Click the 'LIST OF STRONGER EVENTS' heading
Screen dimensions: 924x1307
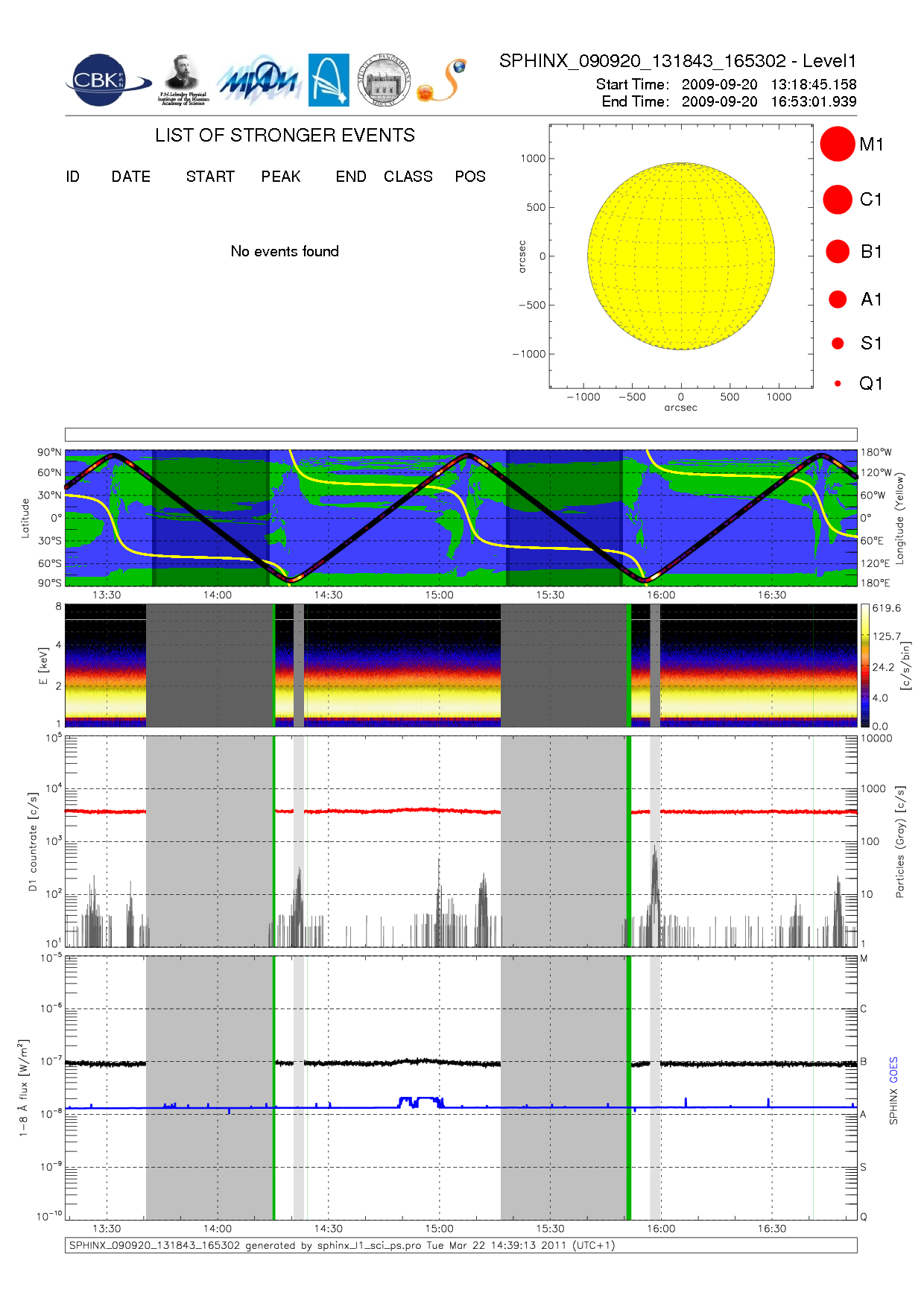pyautogui.click(x=285, y=136)
